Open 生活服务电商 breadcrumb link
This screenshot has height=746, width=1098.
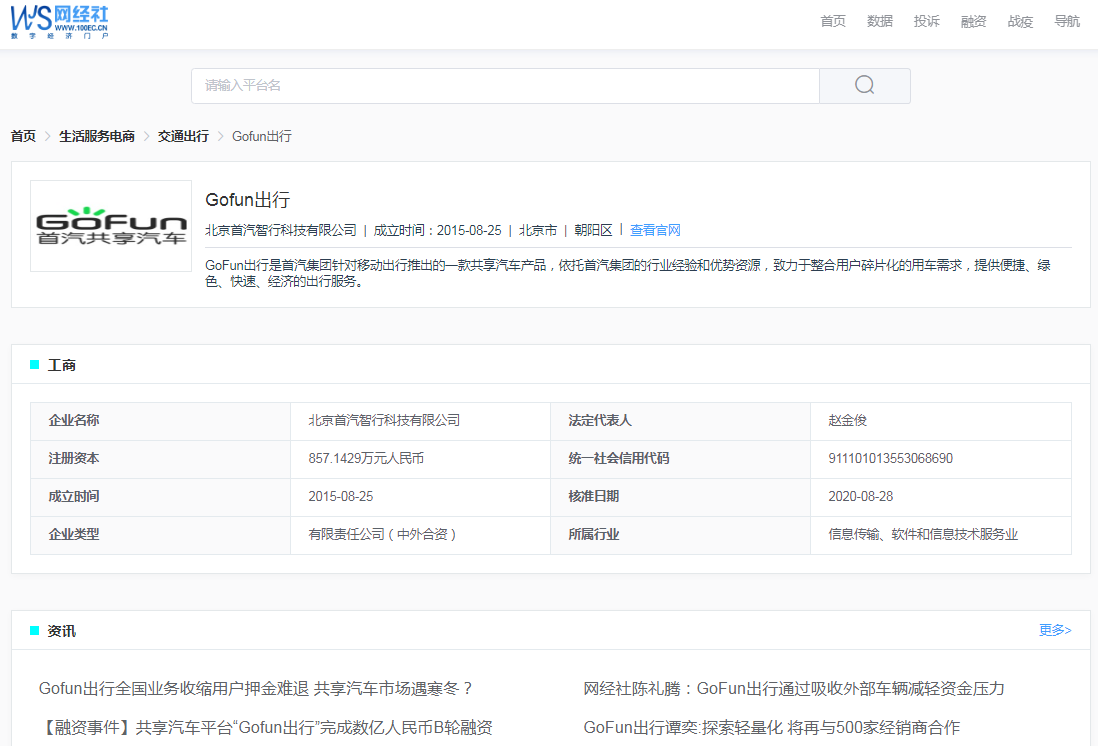[97, 136]
